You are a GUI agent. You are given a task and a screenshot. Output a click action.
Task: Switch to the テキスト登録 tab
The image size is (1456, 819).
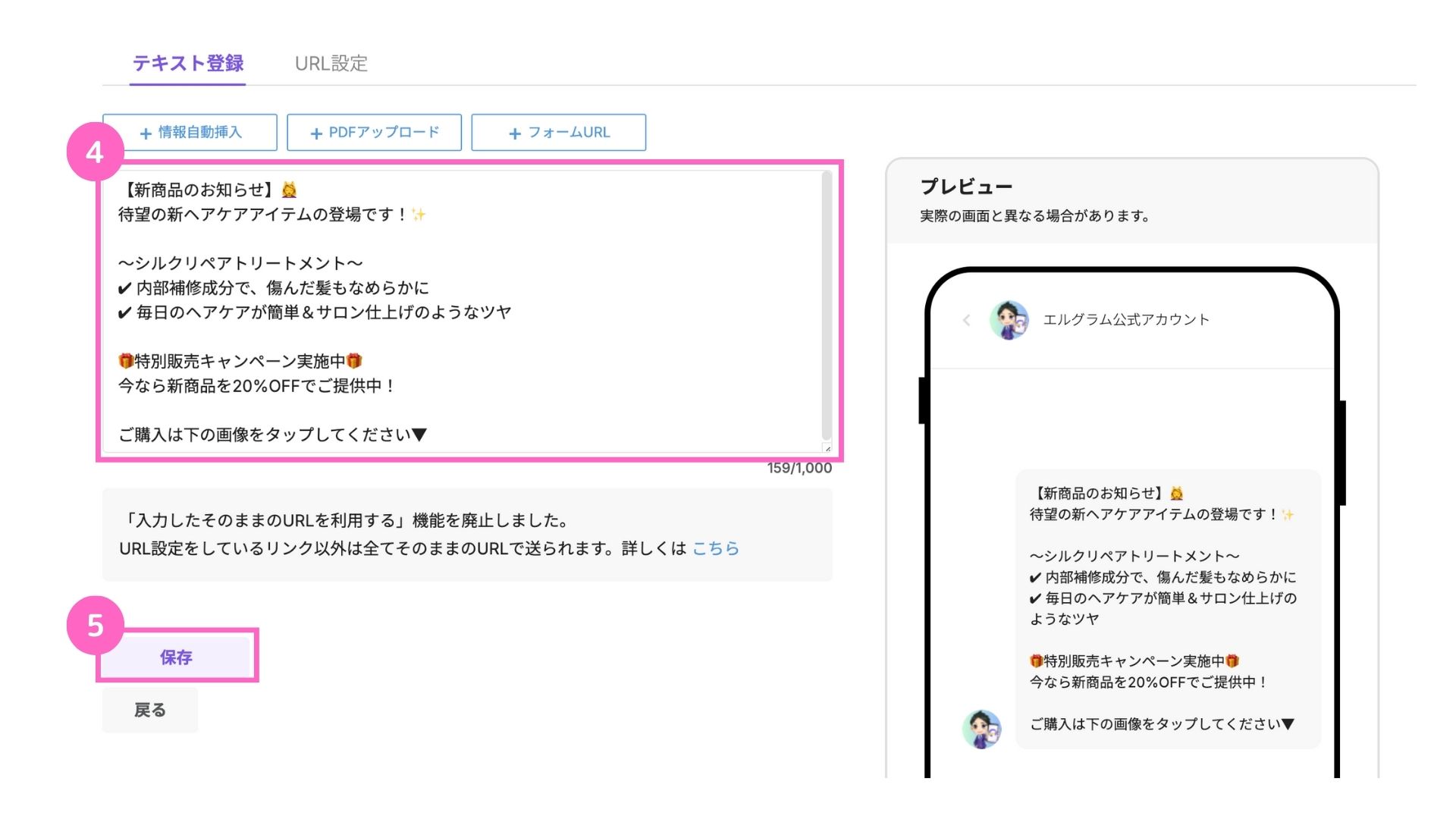[188, 64]
